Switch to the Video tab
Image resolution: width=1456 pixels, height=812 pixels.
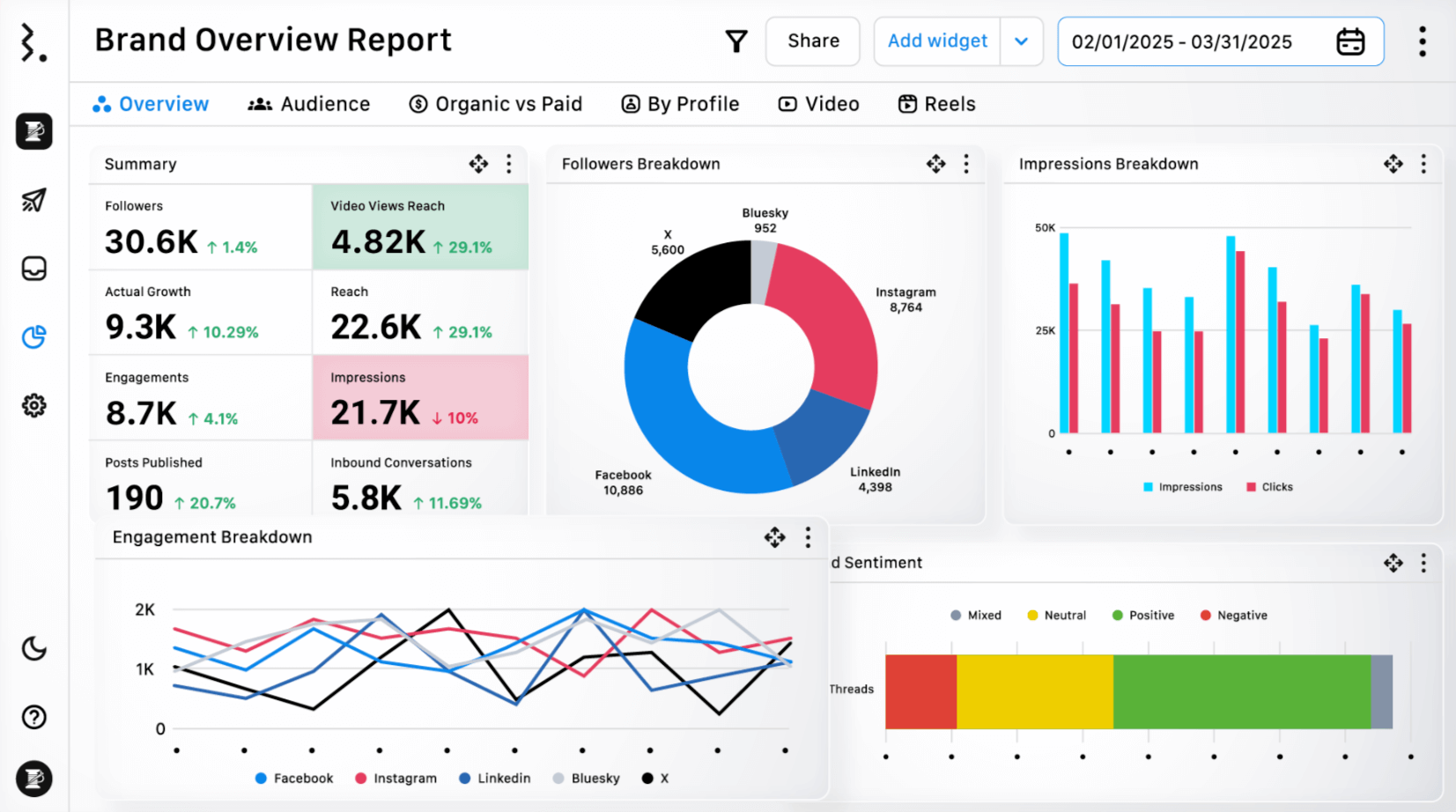[818, 104]
